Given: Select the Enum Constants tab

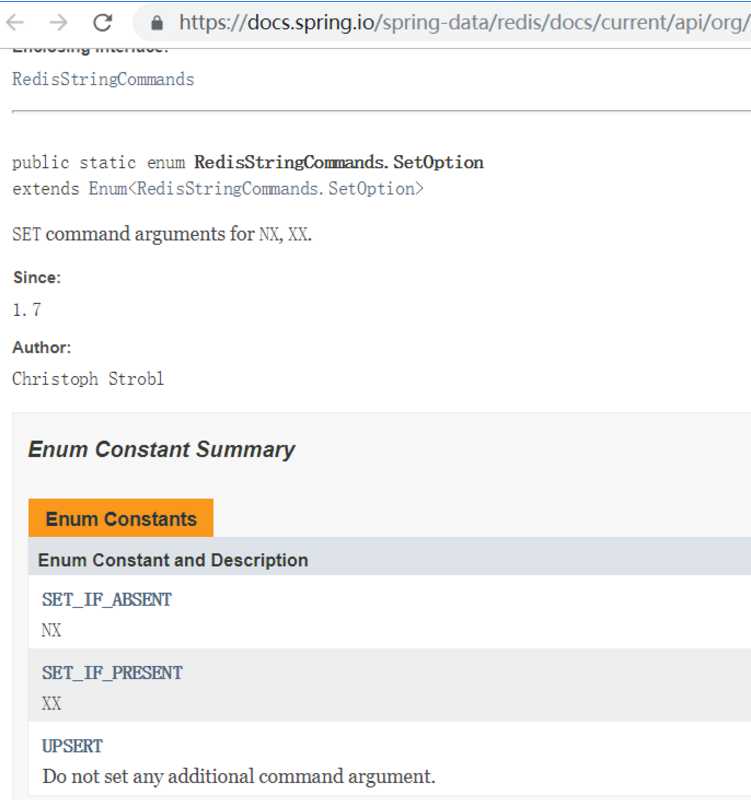Looking at the screenshot, I should (121, 518).
